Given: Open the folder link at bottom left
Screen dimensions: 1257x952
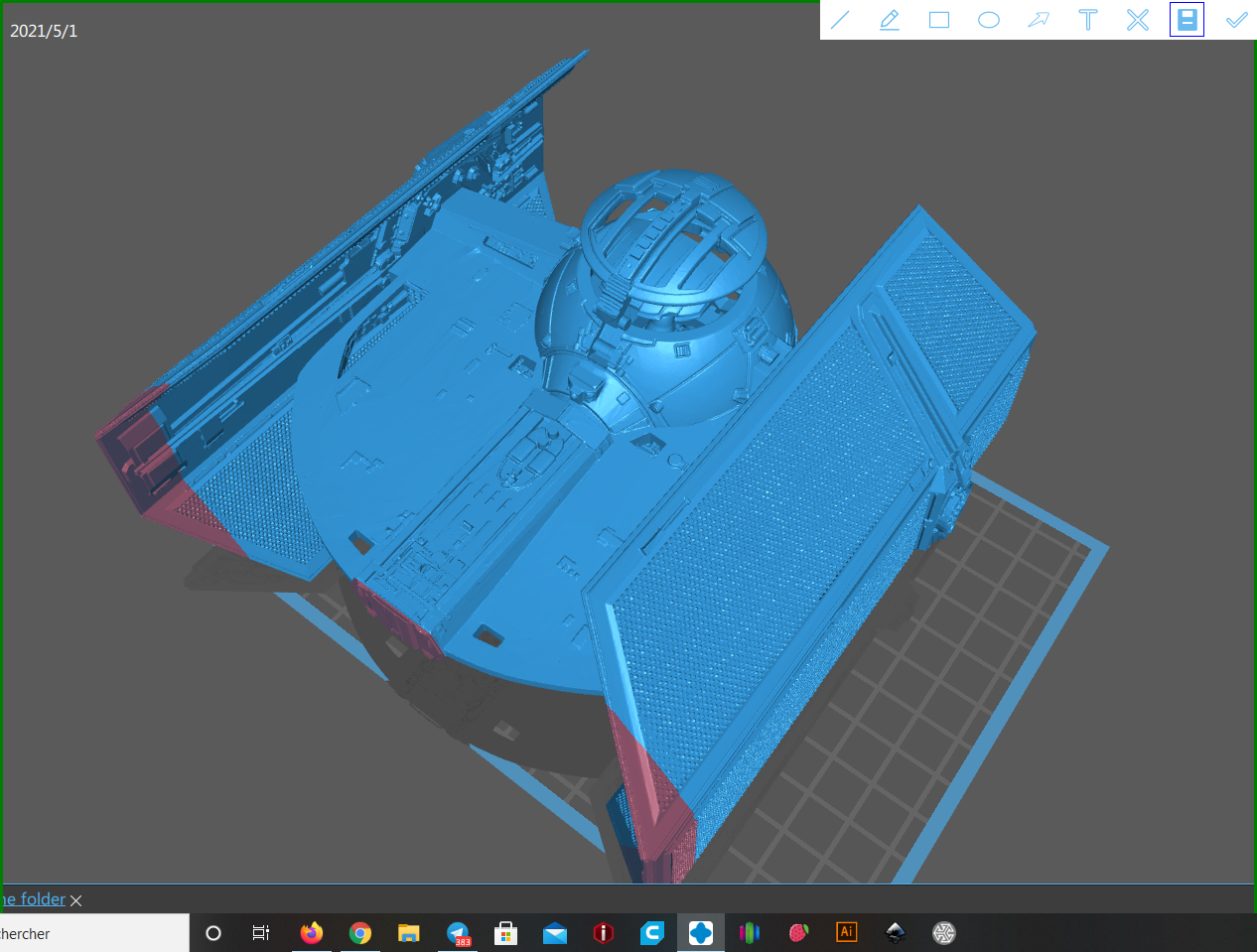Looking at the screenshot, I should 33,899.
